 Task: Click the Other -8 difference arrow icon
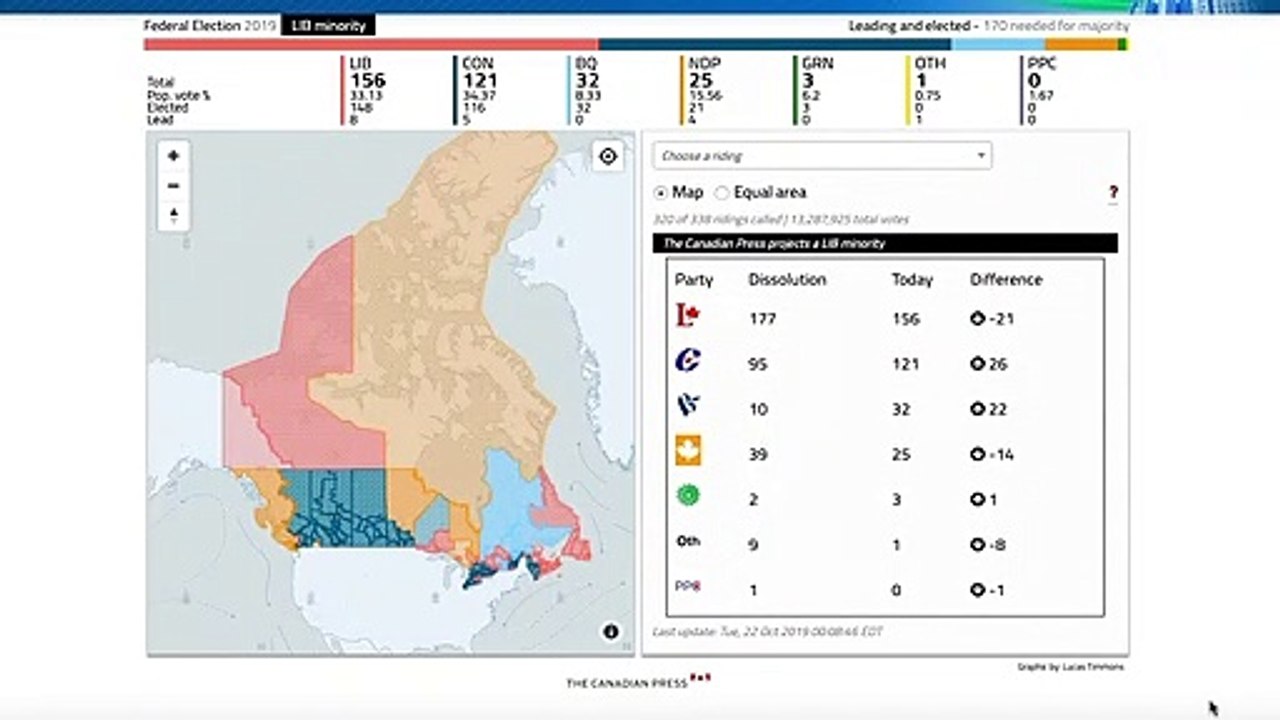click(x=977, y=545)
